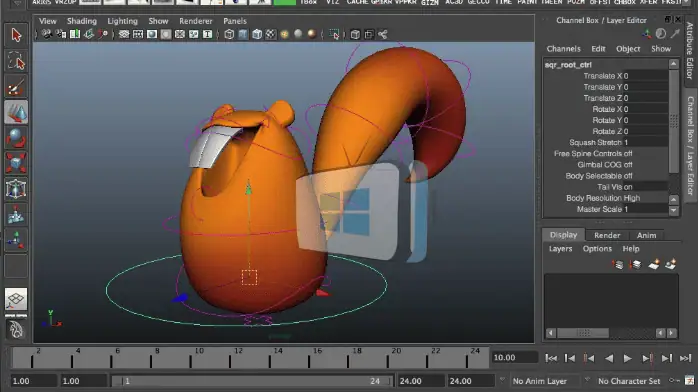
Task: Activate the Move tool
Action: pos(16,113)
